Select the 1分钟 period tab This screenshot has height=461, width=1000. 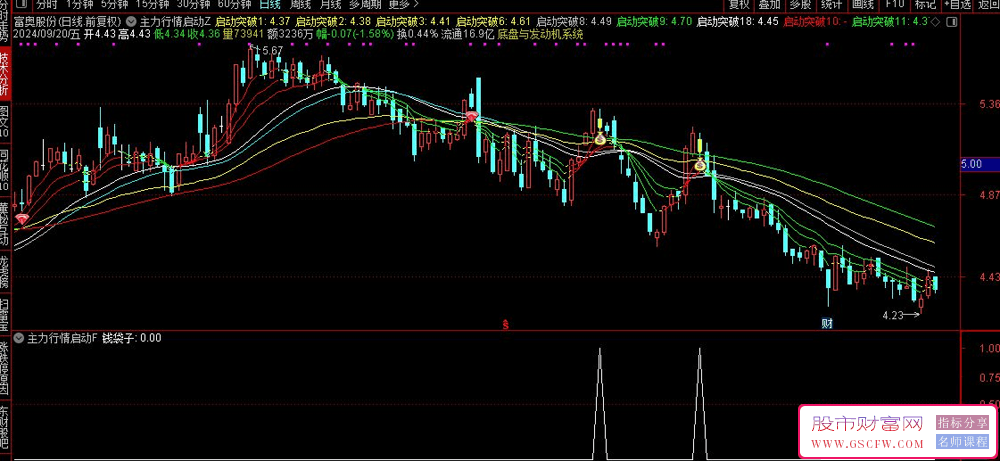tap(79, 3)
